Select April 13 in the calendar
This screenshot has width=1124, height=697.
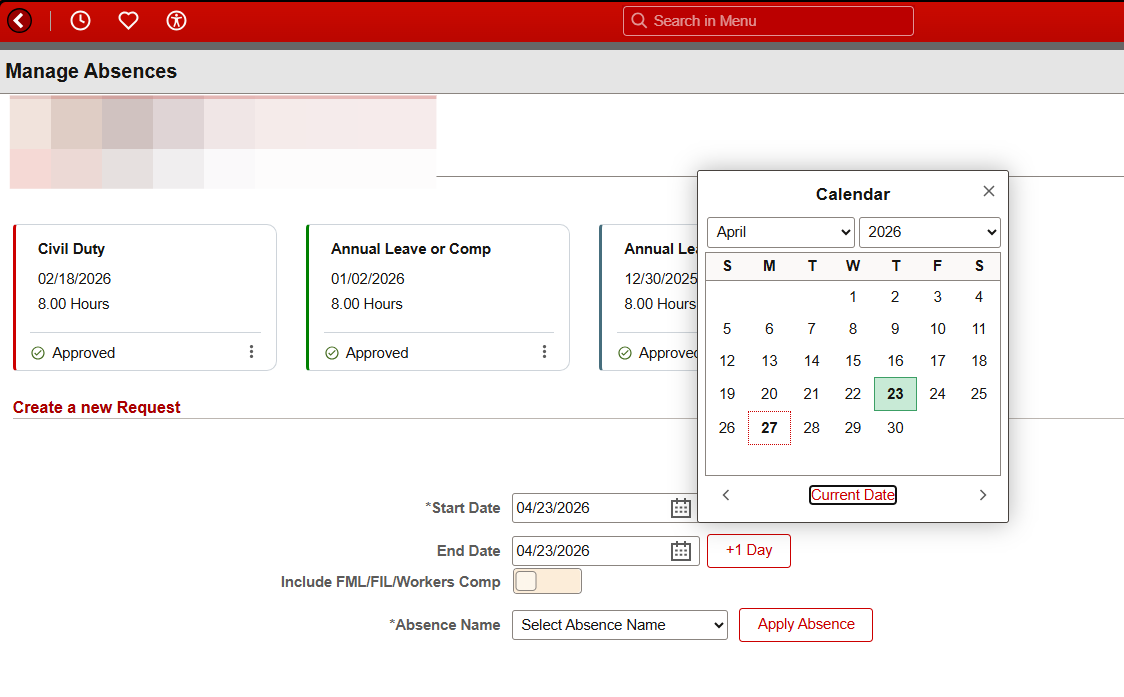click(769, 361)
